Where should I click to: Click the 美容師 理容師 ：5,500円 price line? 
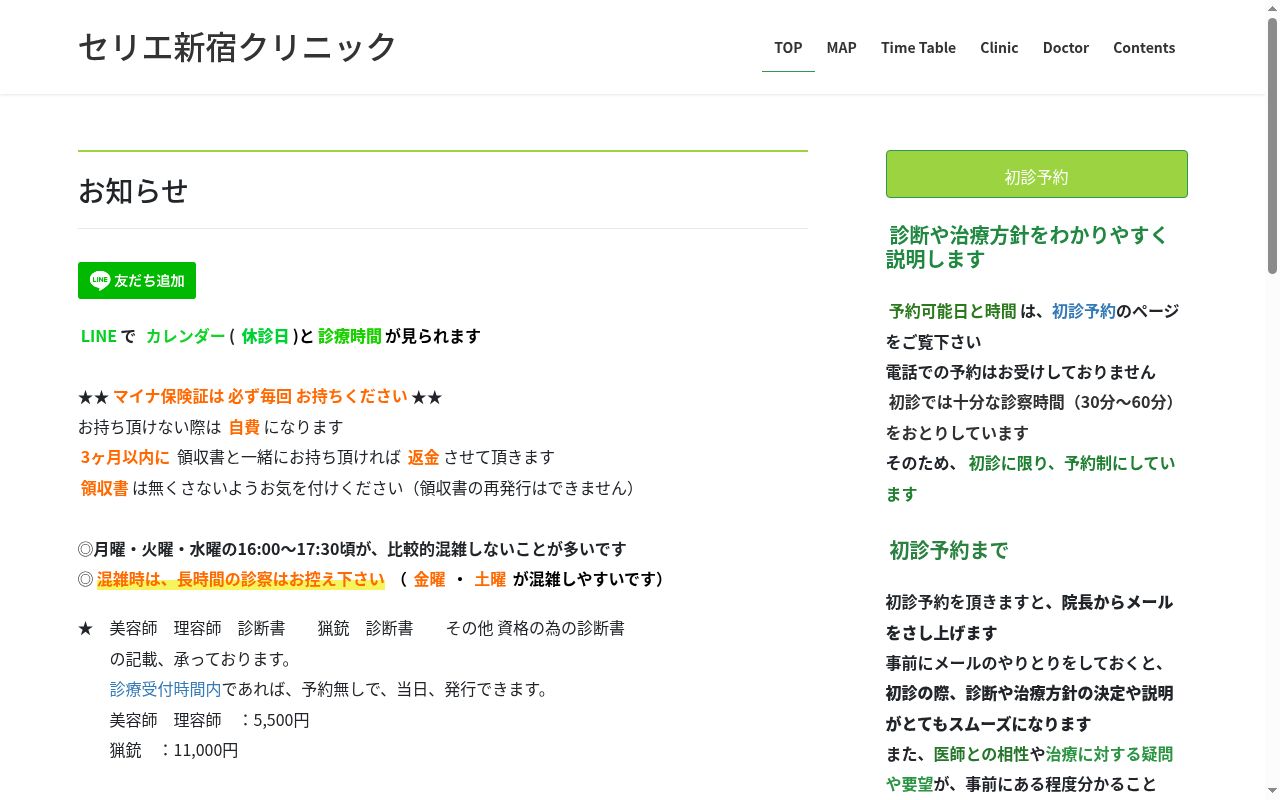(x=210, y=720)
